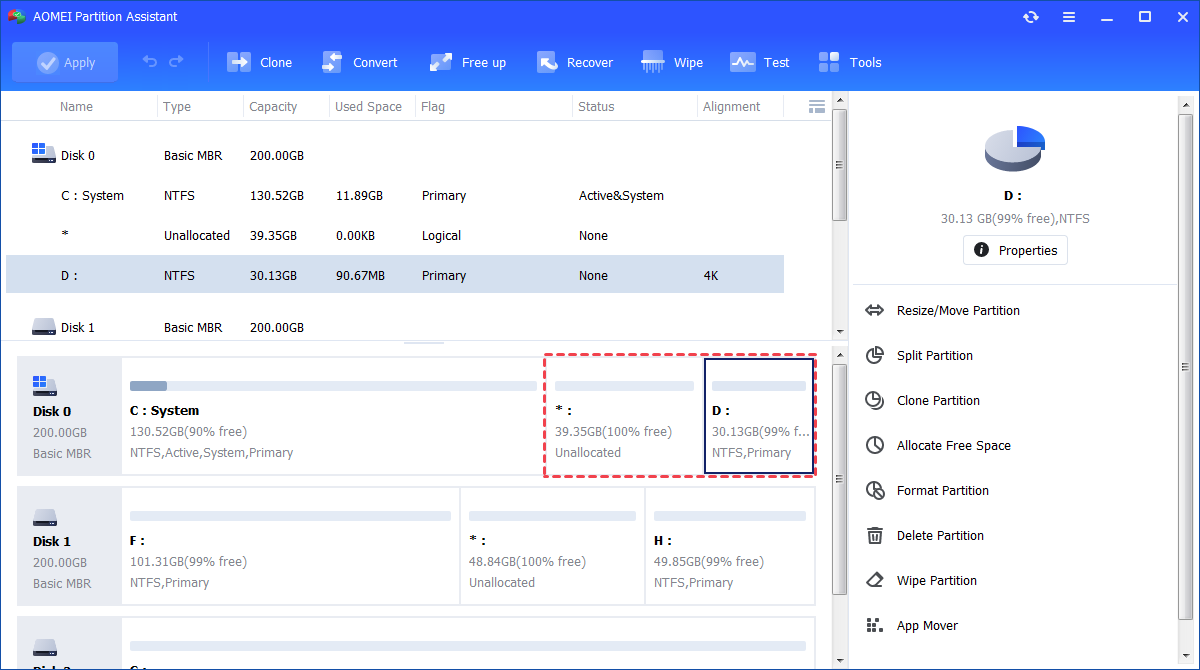Screen dimensions: 1200x670
Task: Click H : partition usage bar
Action: pyautogui.click(x=730, y=516)
